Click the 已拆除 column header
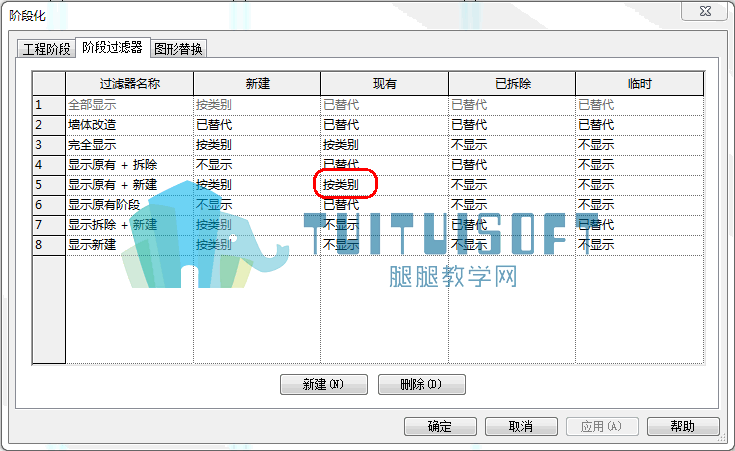Screen dimensions: 735x451 point(512,84)
